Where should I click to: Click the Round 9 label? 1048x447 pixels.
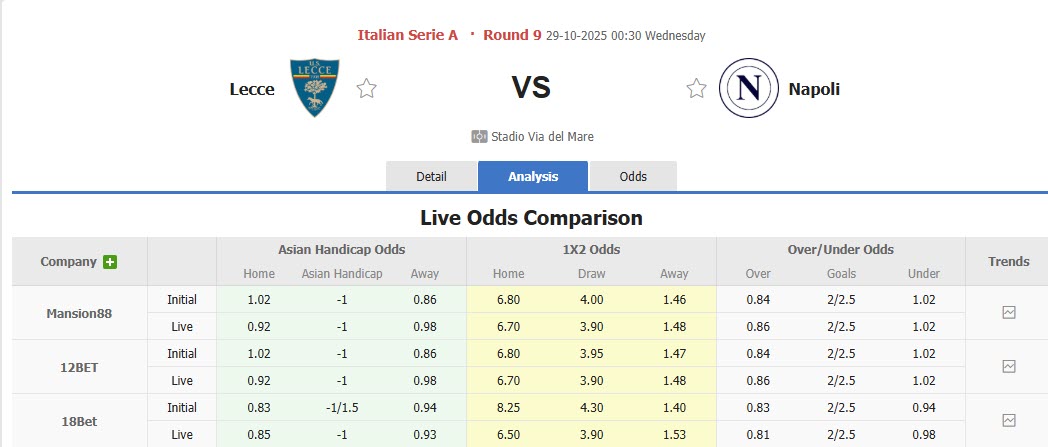pyautogui.click(x=512, y=35)
